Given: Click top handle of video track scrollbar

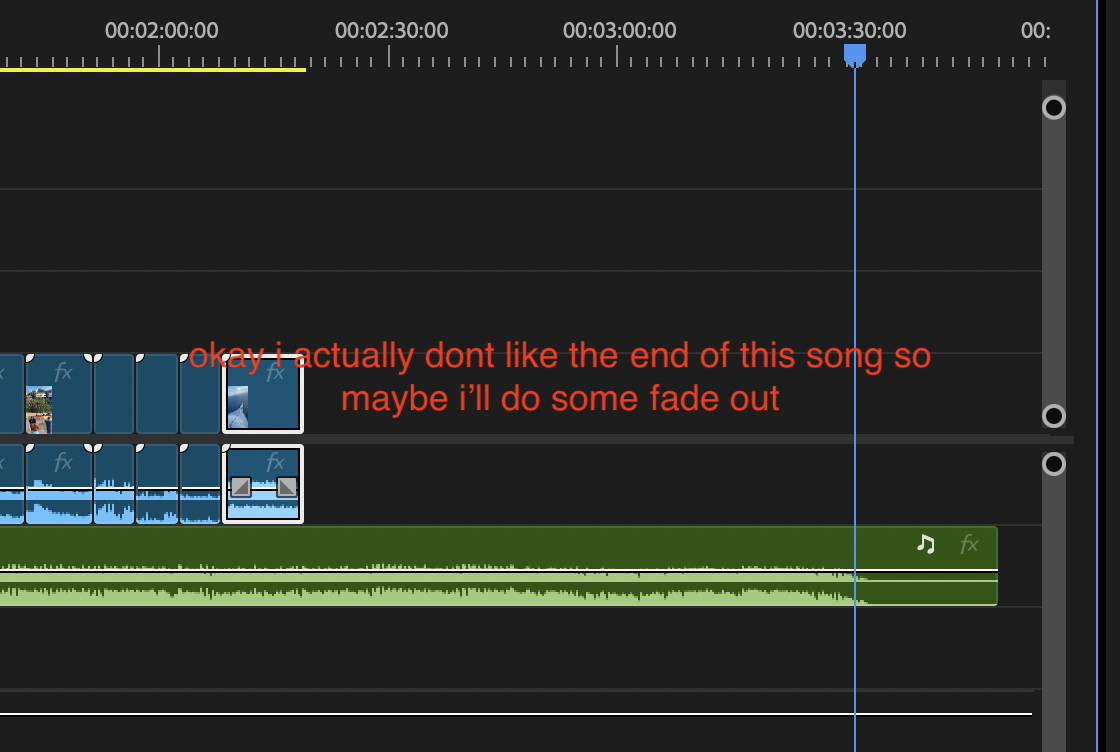Looking at the screenshot, I should coord(1054,107).
